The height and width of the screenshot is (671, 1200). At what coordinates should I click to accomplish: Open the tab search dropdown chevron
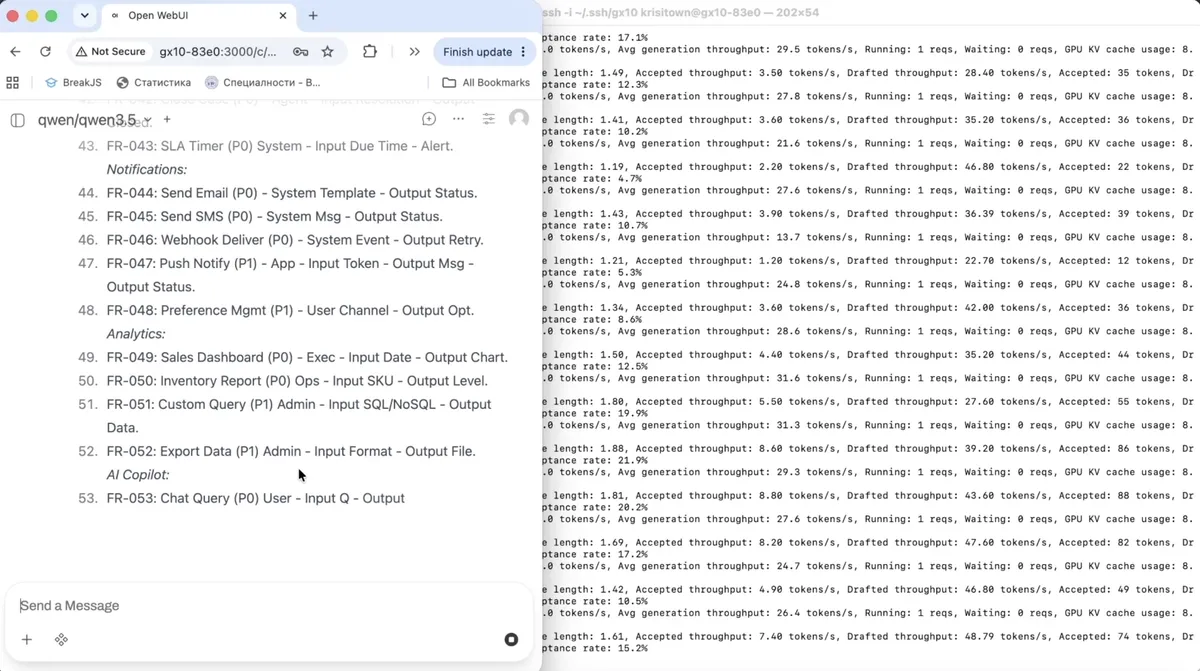[84, 16]
